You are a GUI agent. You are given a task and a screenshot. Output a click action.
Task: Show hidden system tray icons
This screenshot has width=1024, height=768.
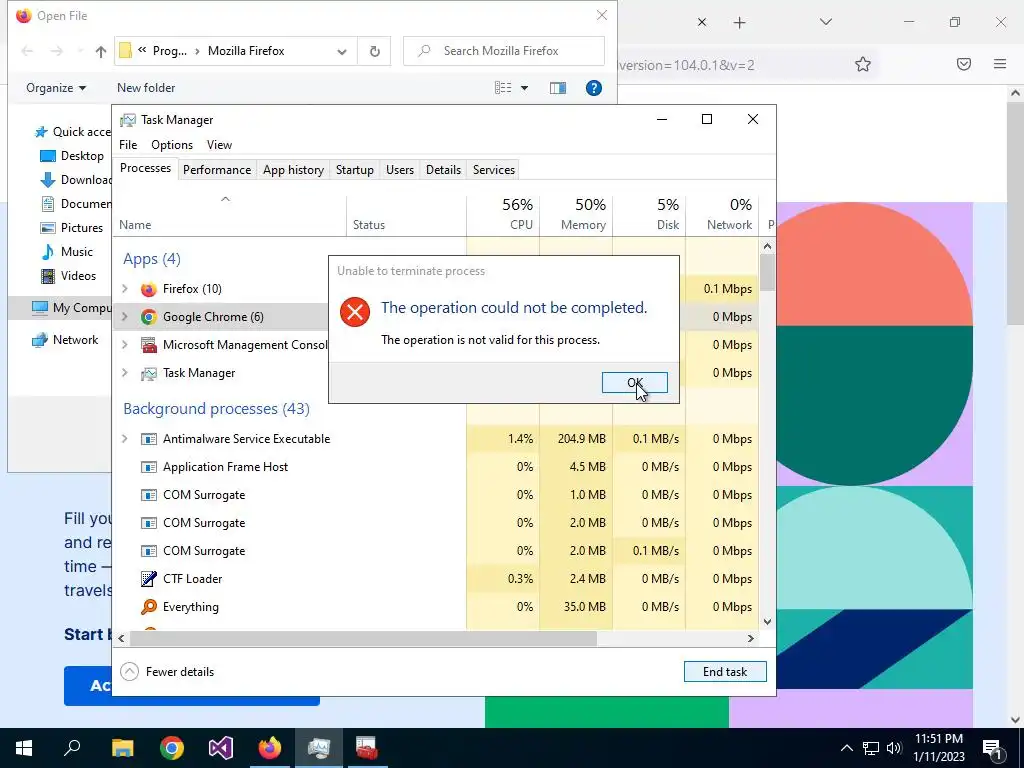(846, 748)
